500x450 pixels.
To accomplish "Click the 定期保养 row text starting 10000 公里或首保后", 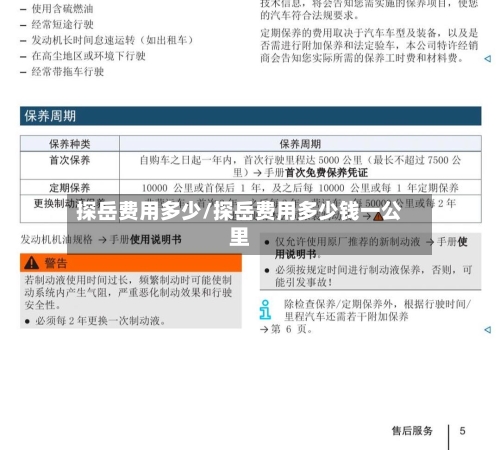I will pos(300,188).
